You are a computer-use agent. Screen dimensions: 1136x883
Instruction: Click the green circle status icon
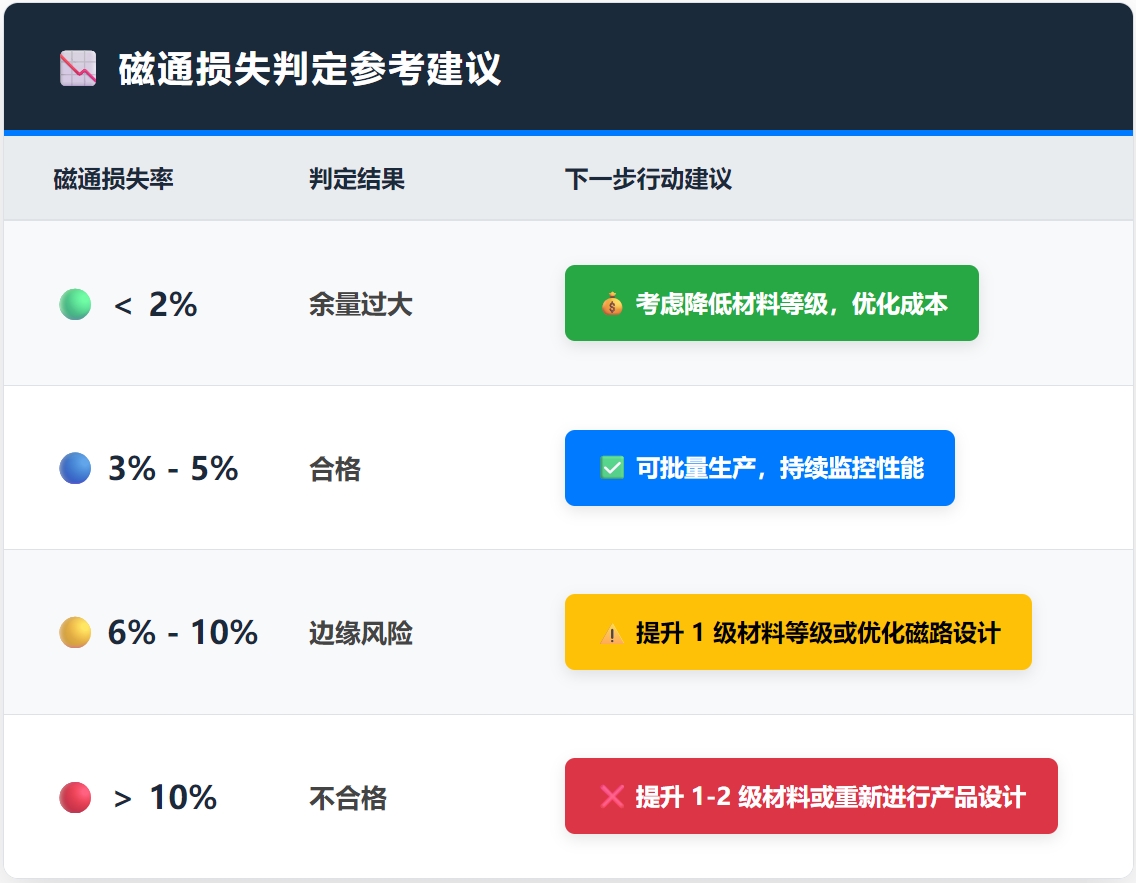[75, 304]
